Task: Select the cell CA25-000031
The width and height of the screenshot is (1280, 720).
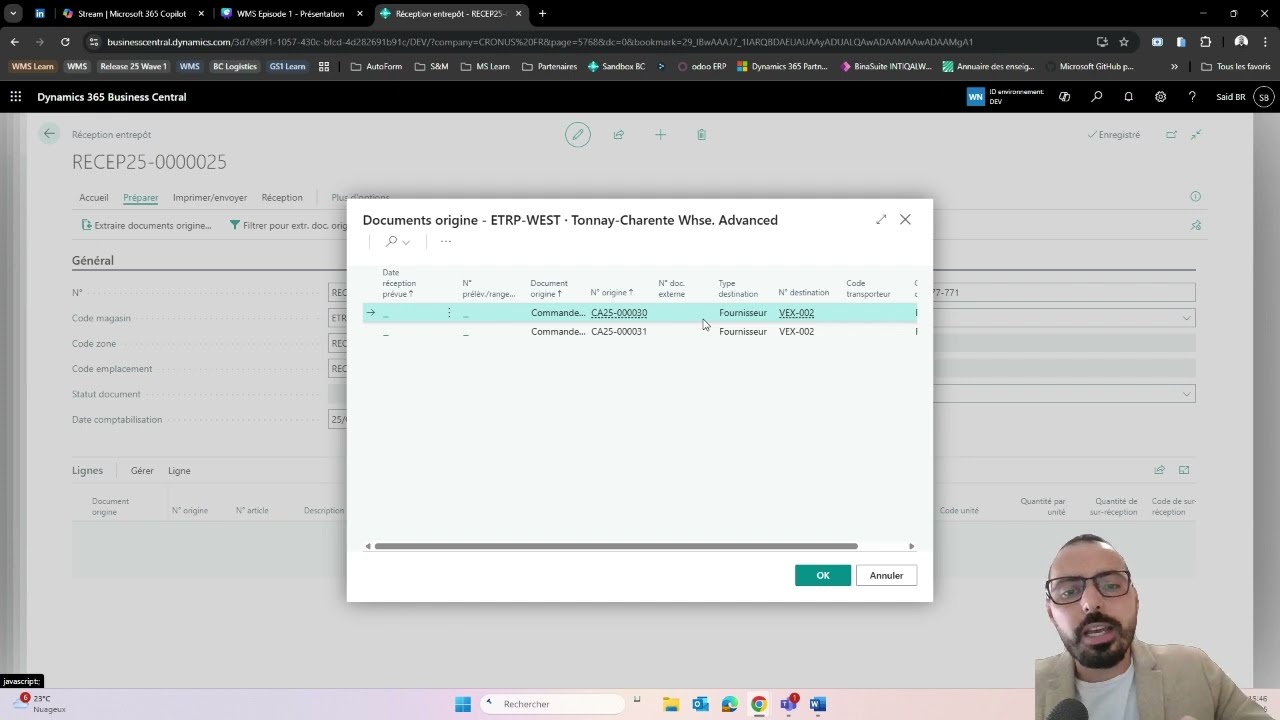Action: click(619, 331)
